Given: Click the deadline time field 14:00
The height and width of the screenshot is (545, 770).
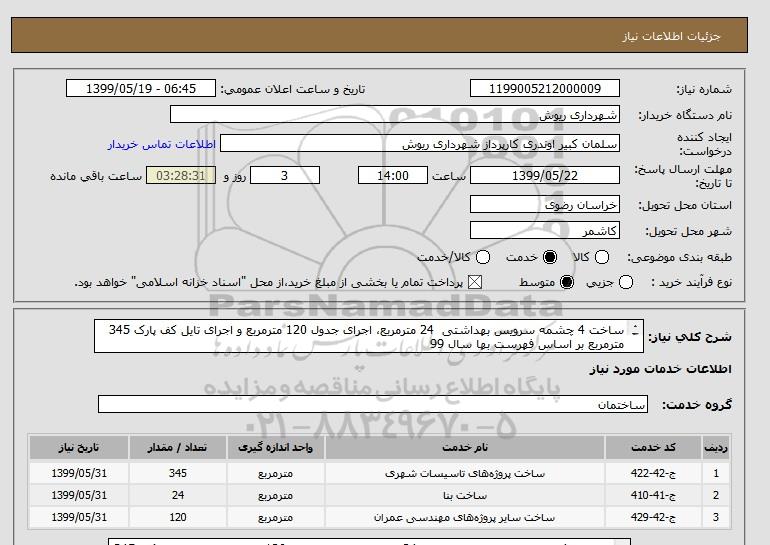Looking at the screenshot, I should tap(393, 175).
